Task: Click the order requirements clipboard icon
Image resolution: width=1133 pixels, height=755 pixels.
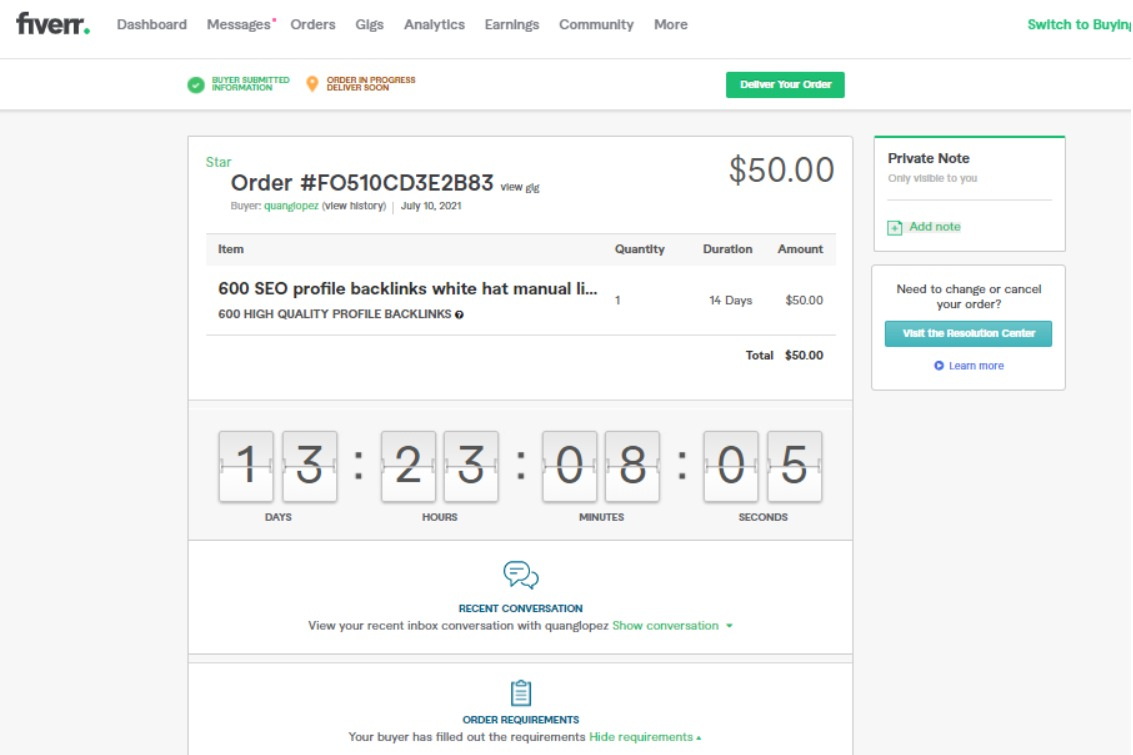Action: (520, 693)
